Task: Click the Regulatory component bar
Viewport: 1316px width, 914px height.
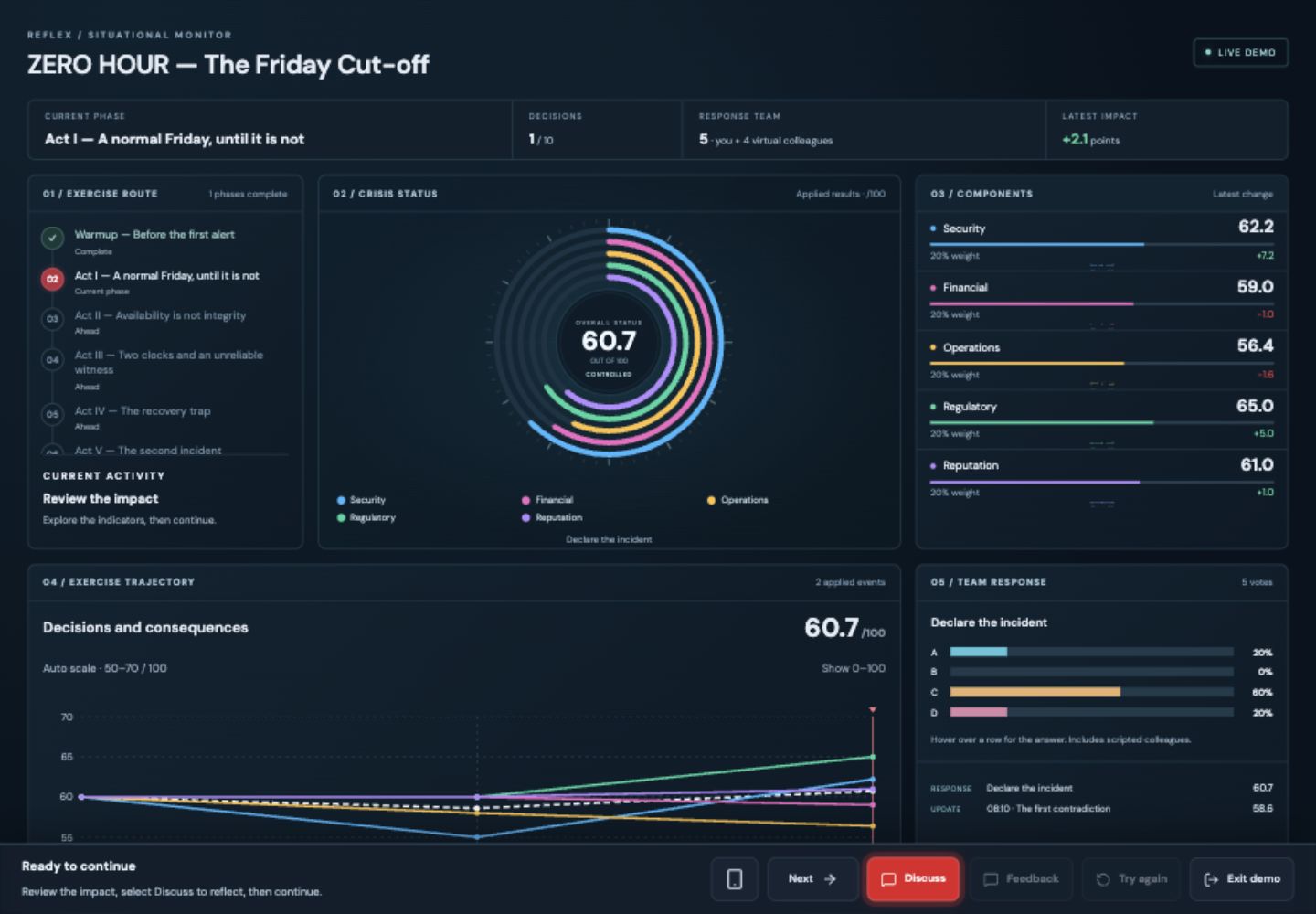Action: point(1101,422)
